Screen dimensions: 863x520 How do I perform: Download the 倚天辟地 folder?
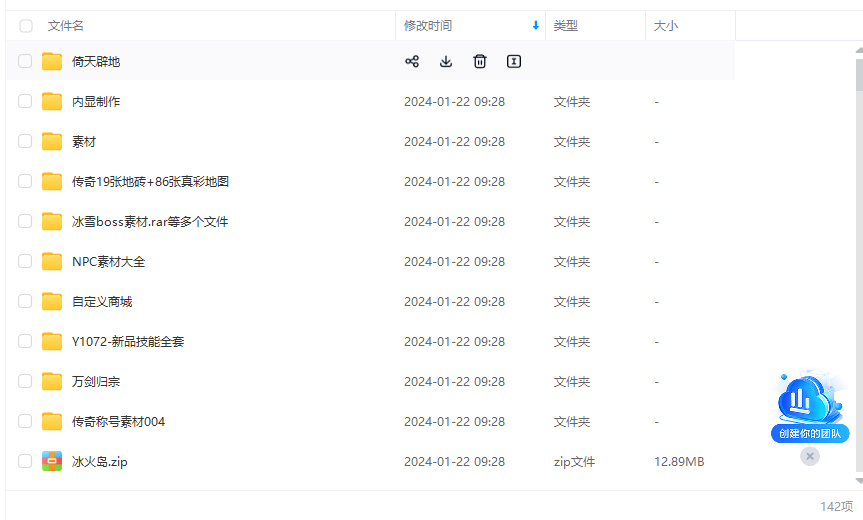tap(446, 62)
